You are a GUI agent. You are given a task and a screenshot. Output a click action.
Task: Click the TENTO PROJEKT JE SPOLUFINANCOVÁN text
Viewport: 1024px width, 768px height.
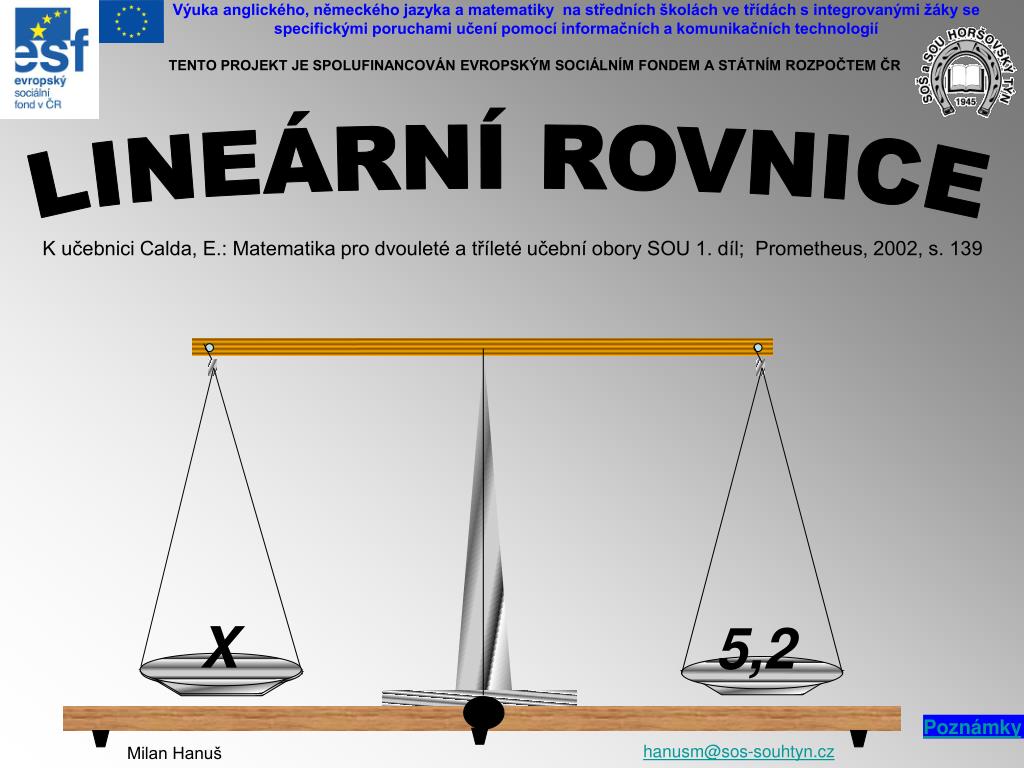pyautogui.click(x=534, y=65)
